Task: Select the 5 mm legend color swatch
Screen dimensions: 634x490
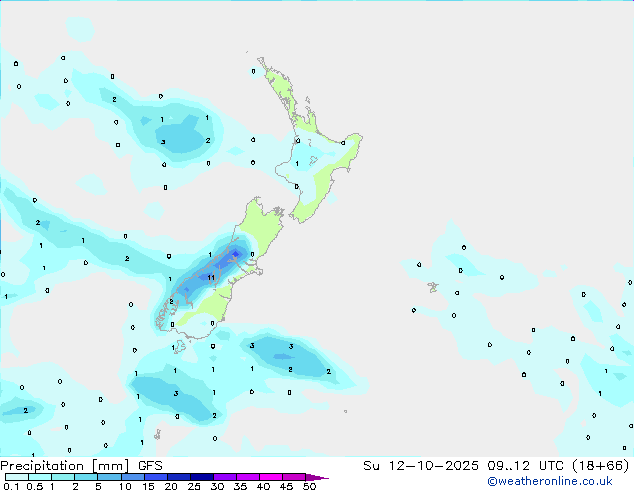Action: pos(109,477)
